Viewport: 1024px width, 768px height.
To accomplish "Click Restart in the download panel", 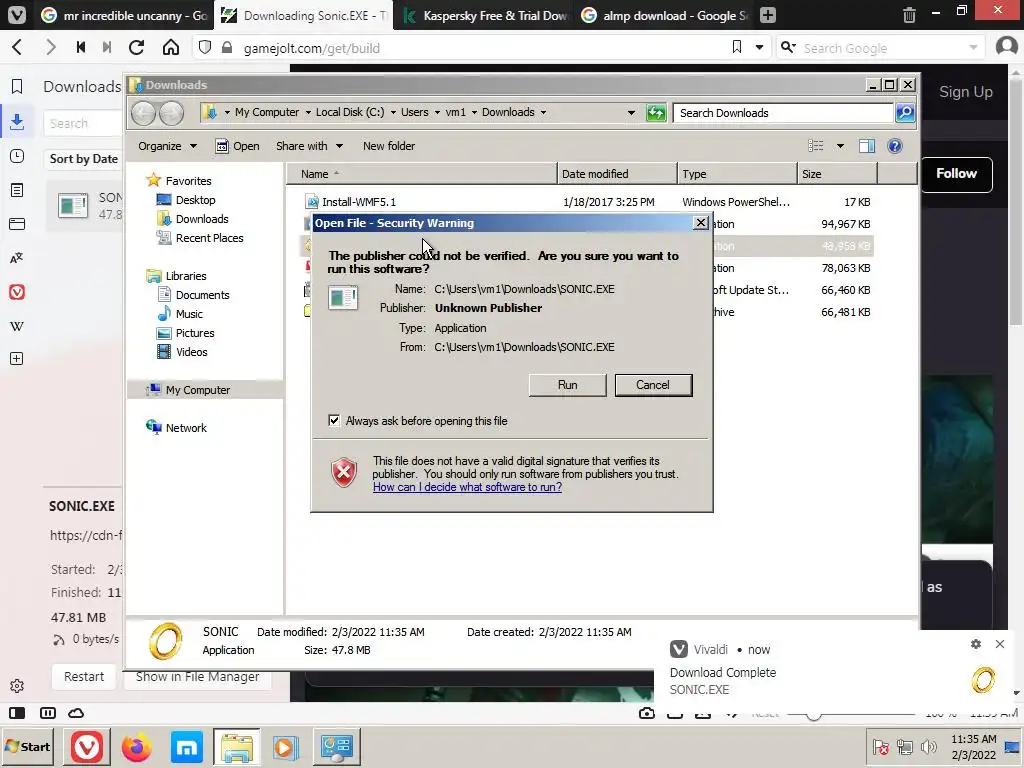I will point(84,677).
